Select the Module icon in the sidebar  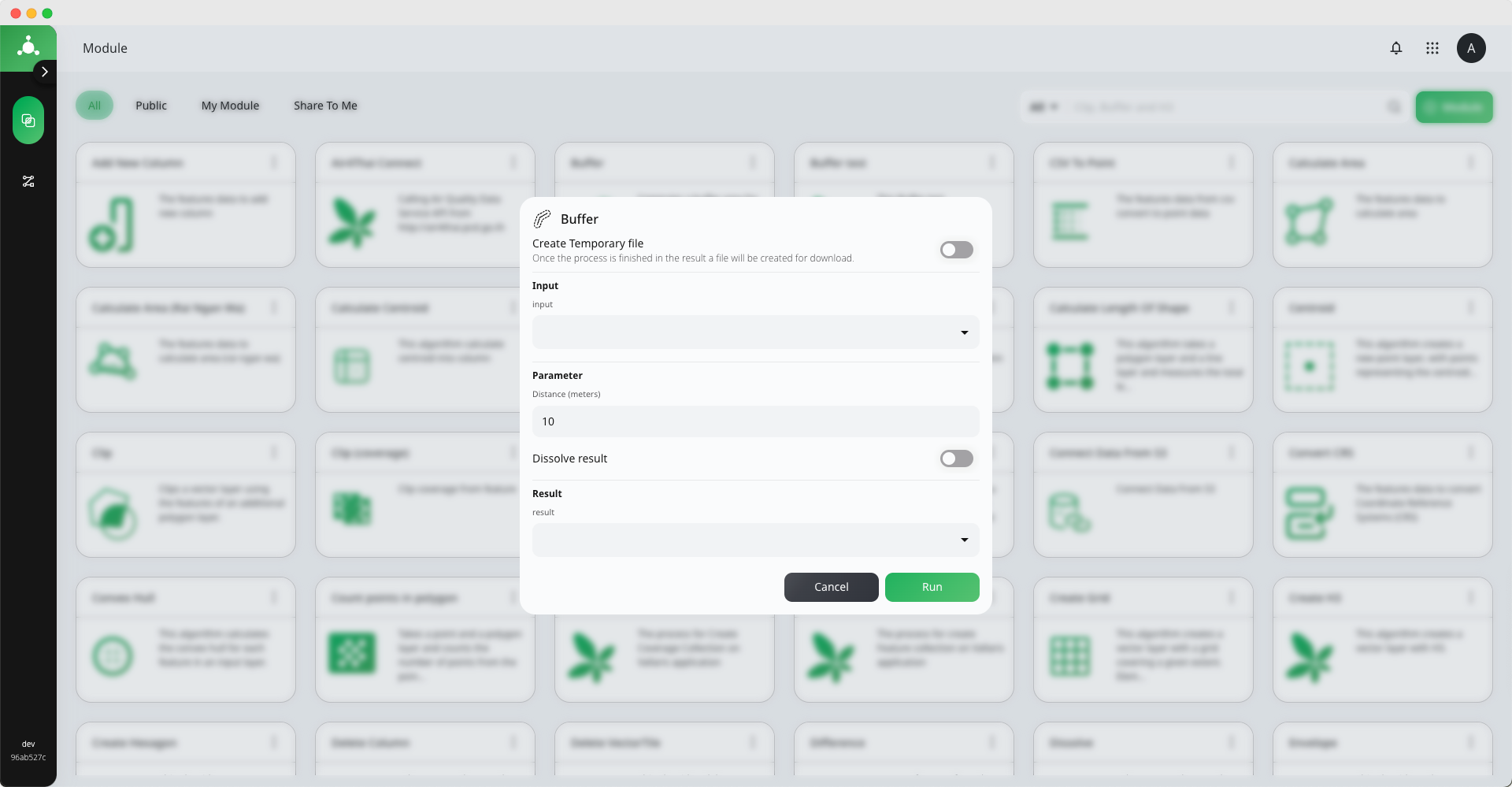click(x=28, y=121)
